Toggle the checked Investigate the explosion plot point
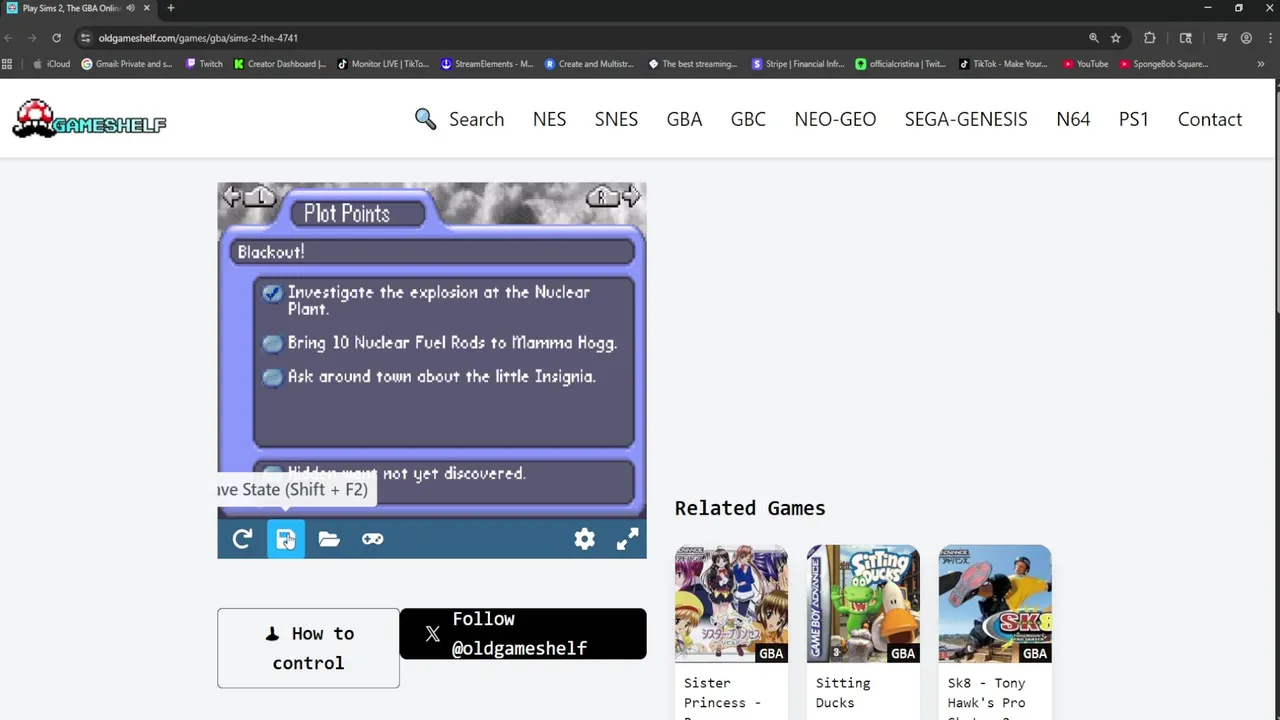This screenshot has width=1280, height=720. 272,293
